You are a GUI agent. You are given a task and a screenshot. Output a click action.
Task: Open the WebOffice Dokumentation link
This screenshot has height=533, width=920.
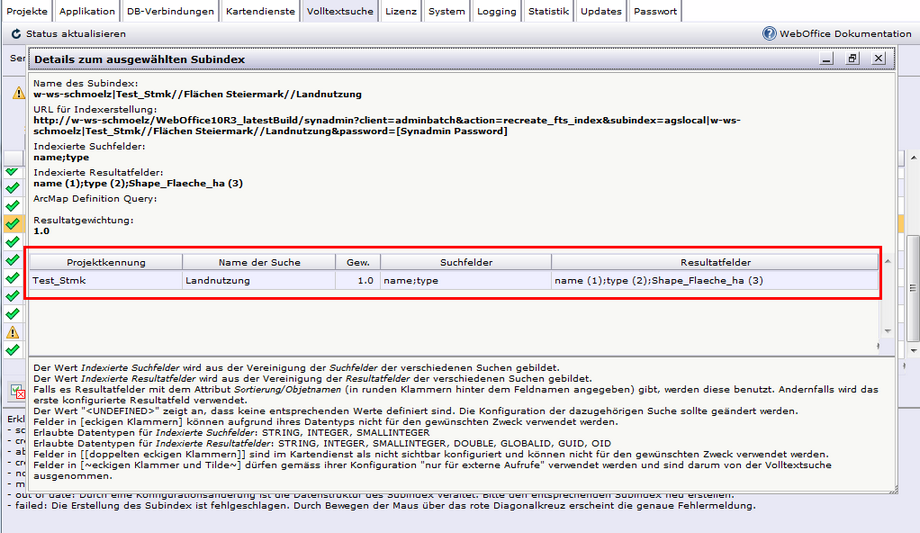pos(845,33)
